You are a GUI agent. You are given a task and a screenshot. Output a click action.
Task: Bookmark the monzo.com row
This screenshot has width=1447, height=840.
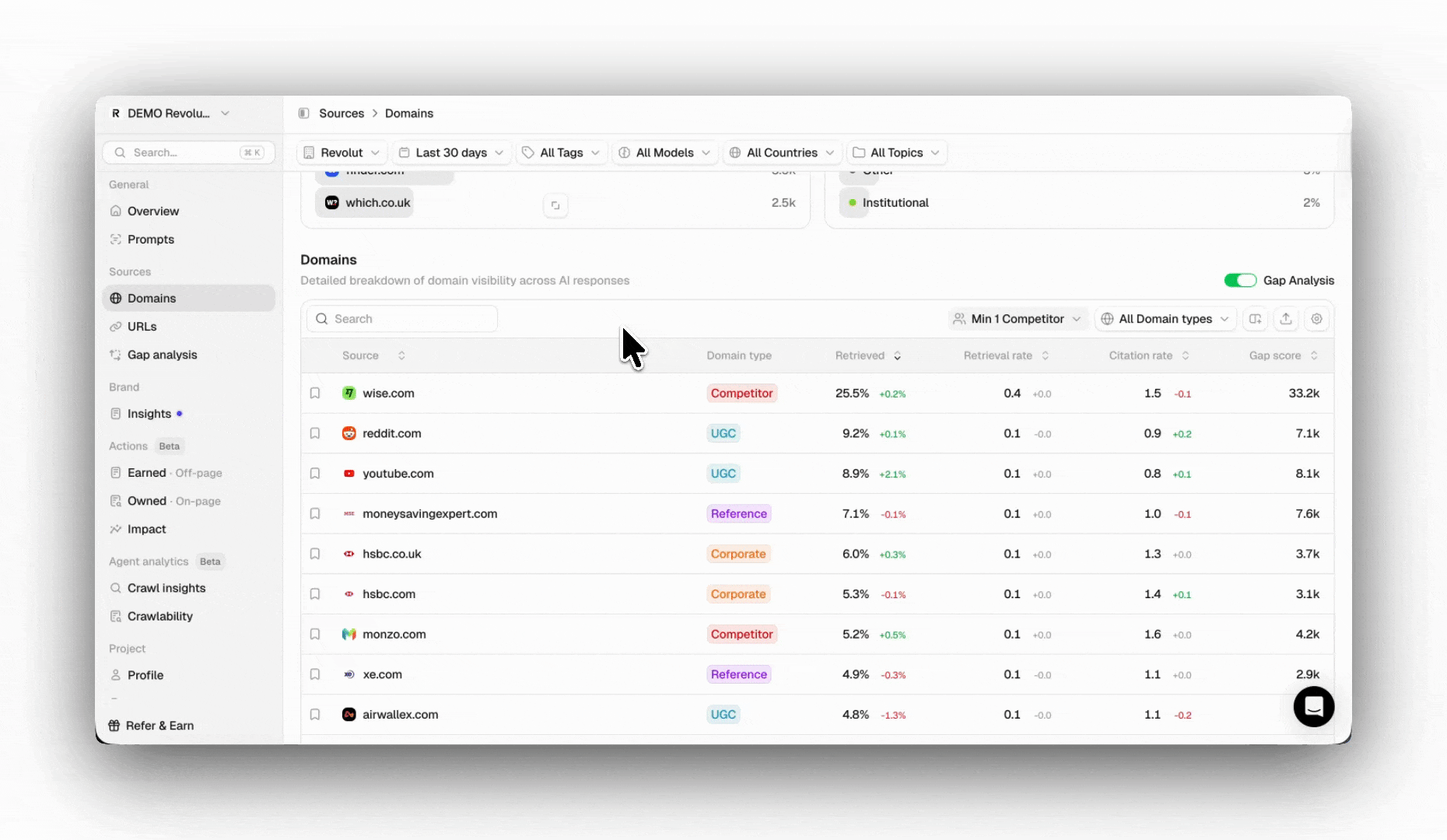[x=315, y=635]
